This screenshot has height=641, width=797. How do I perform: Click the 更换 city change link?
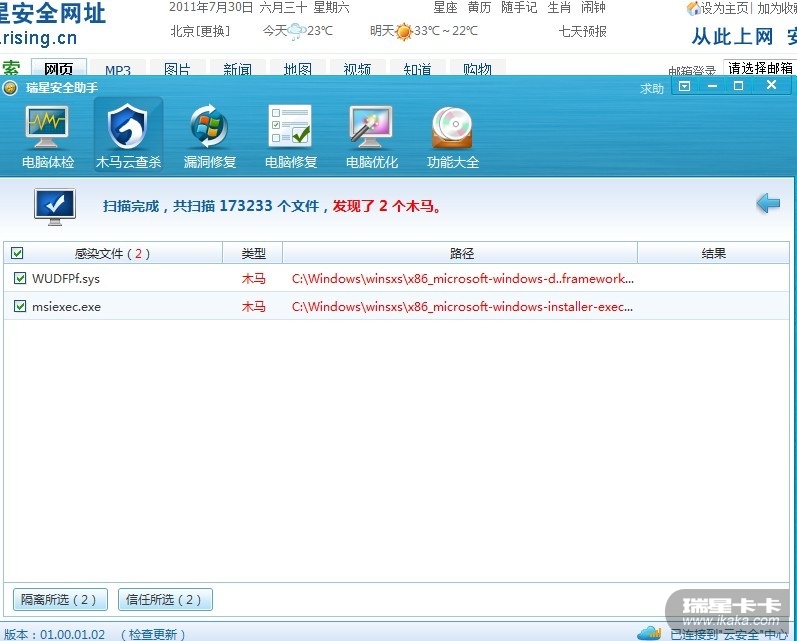[x=213, y=31]
